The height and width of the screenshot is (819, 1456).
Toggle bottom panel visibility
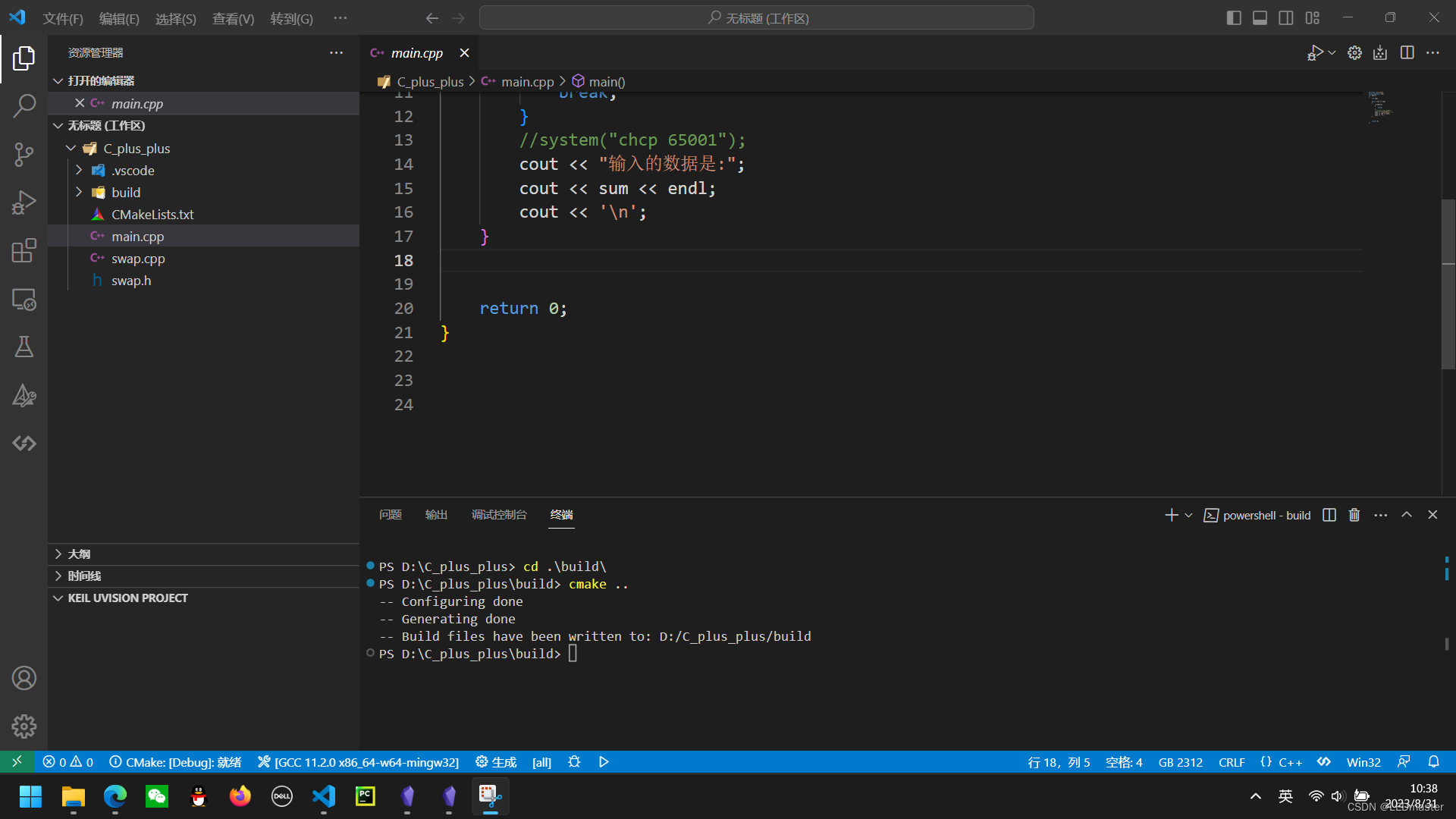point(1260,17)
